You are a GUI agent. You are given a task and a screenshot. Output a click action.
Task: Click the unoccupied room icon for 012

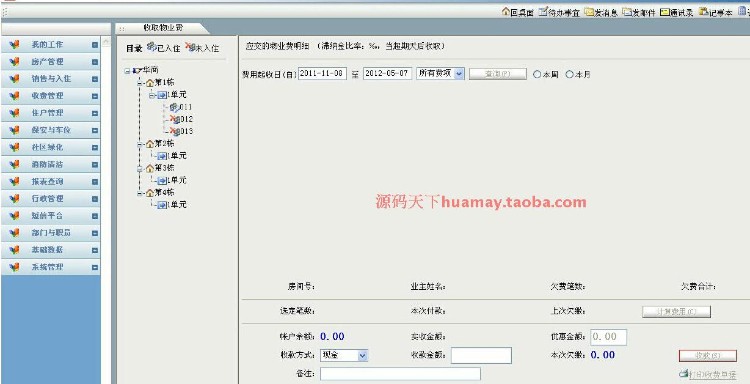(175, 119)
